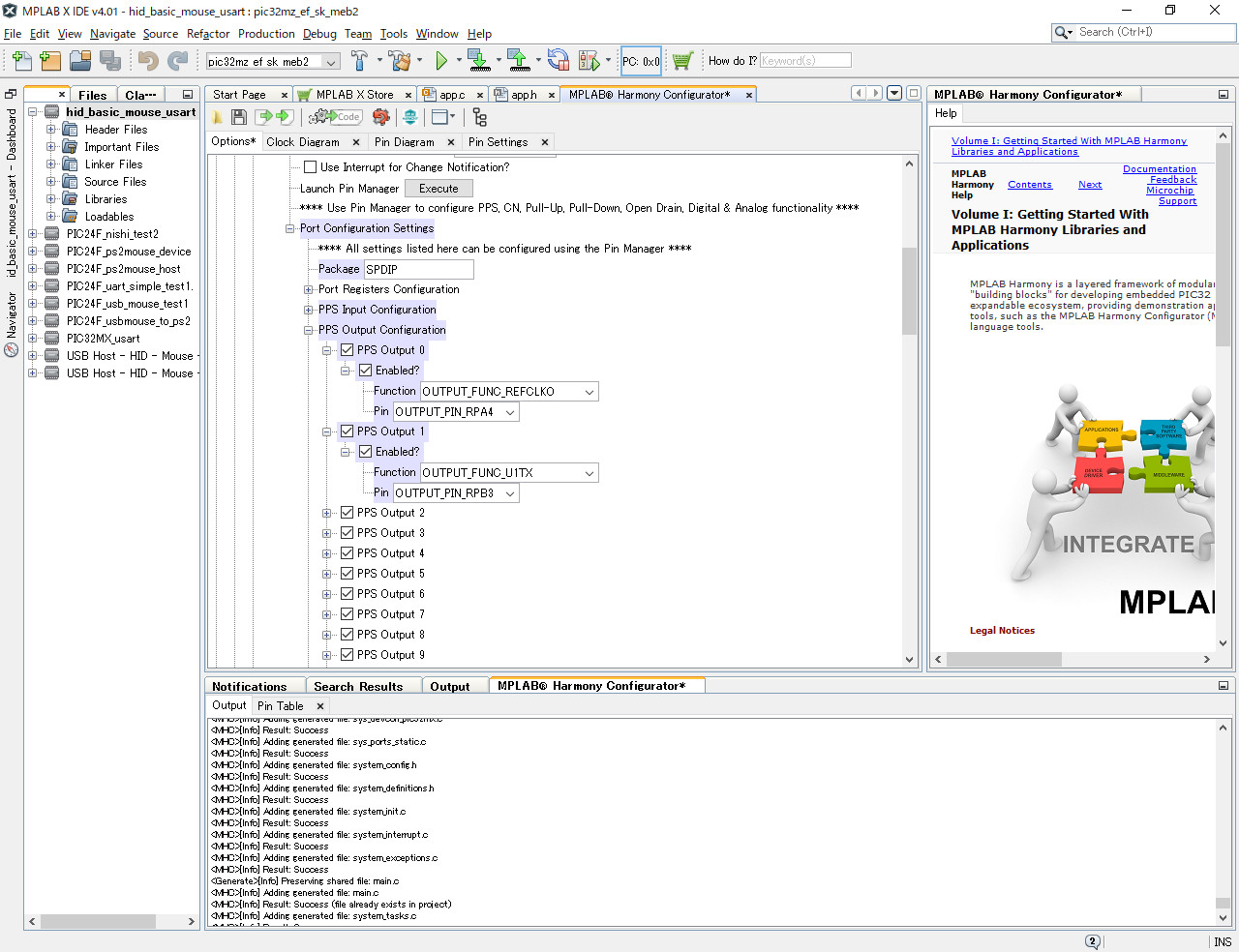The width and height of the screenshot is (1239, 952).
Task: Click the Save All toolbar icon
Action: [x=110, y=61]
